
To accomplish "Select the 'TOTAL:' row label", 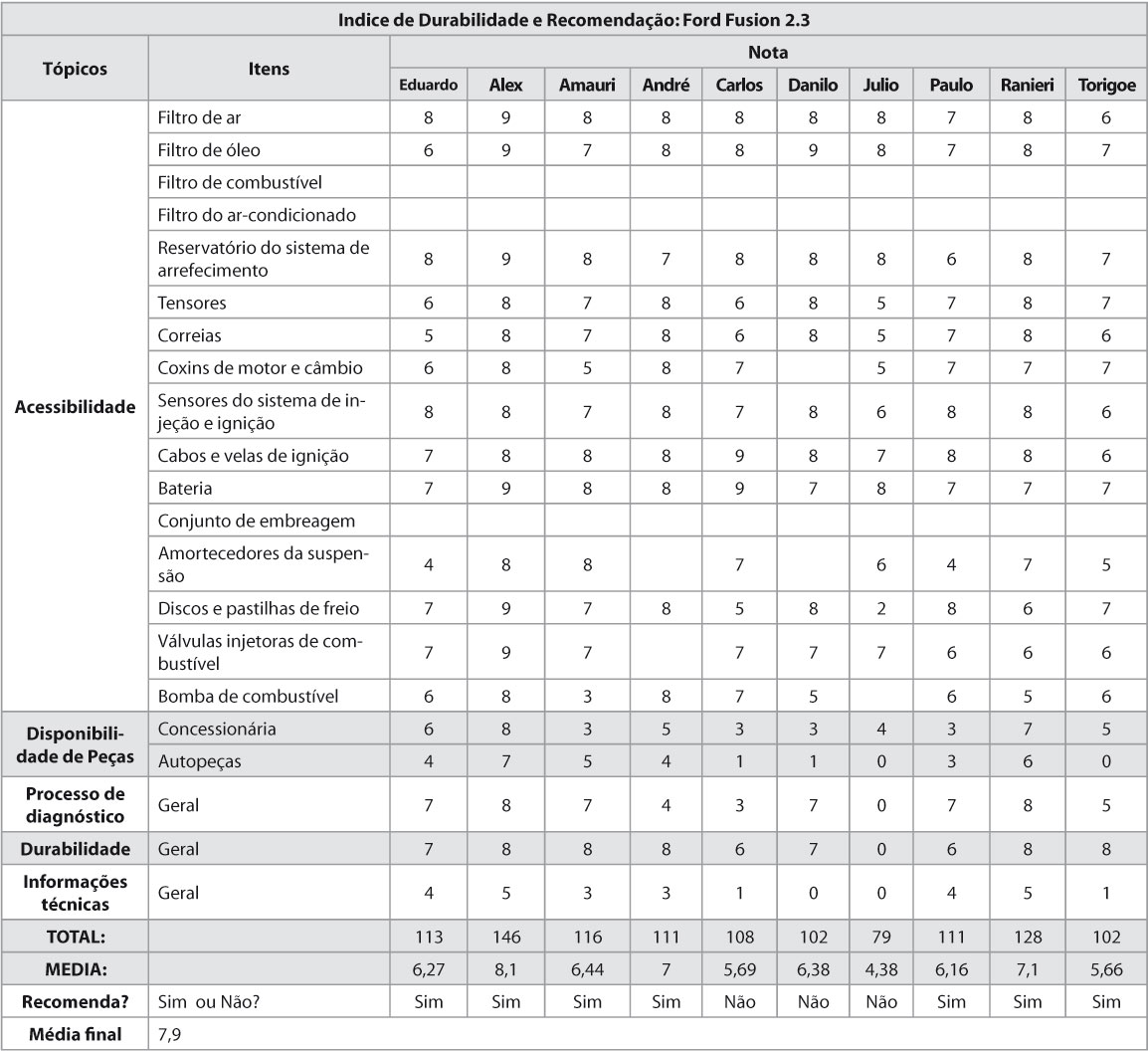I will pos(75,937).
